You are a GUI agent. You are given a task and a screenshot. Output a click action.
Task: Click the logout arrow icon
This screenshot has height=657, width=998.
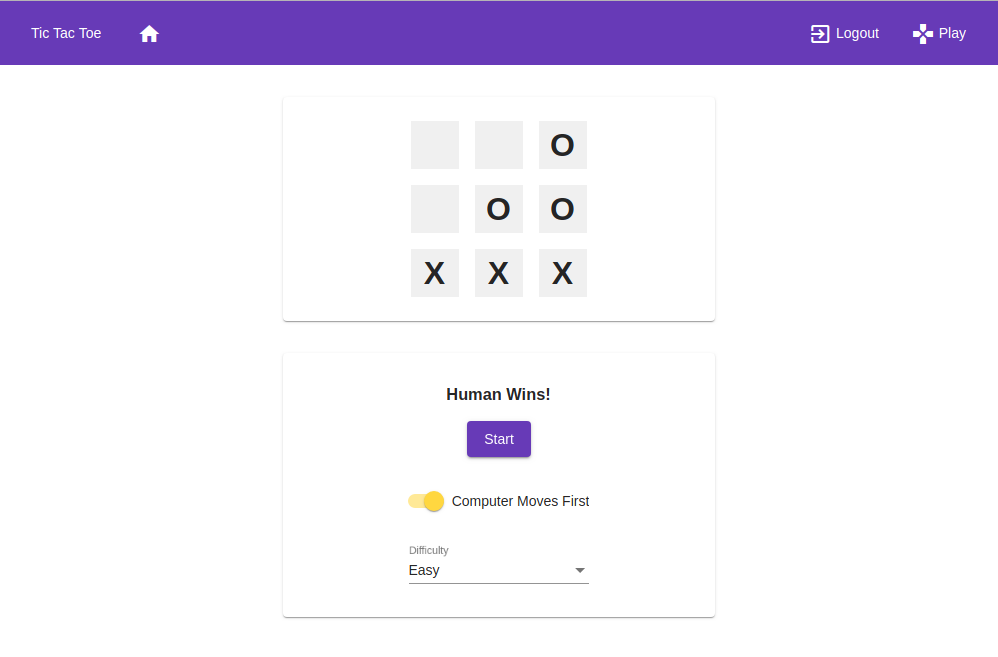point(820,34)
